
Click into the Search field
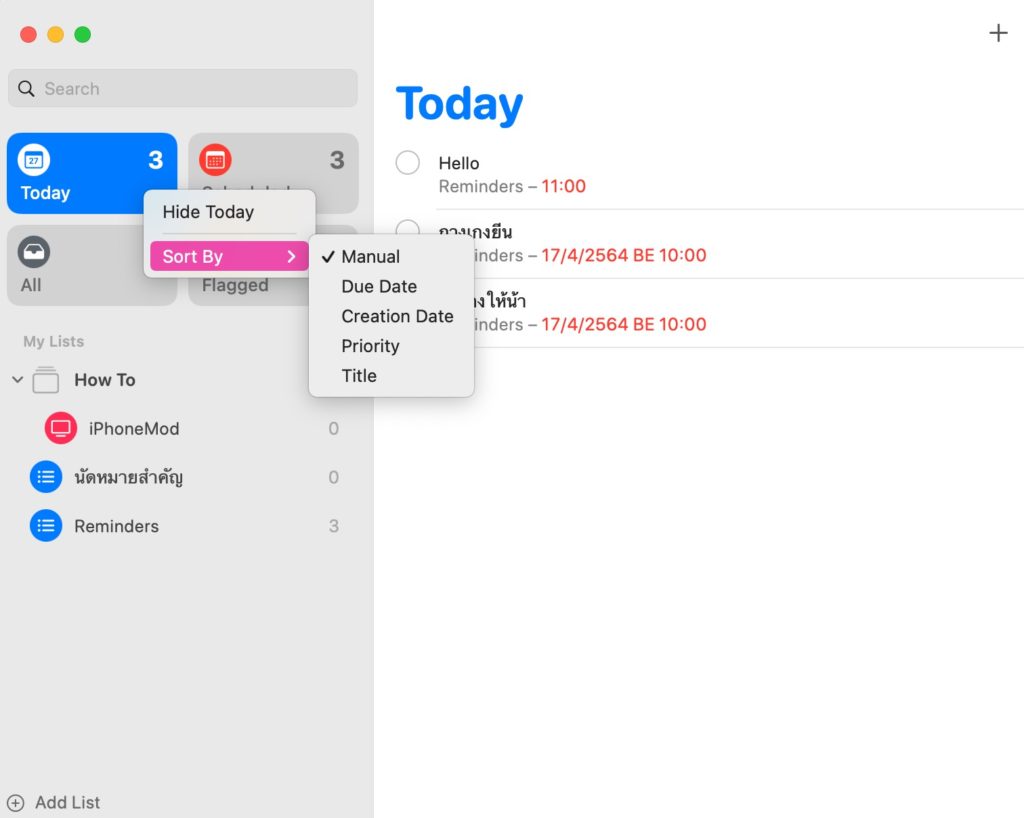click(190, 89)
